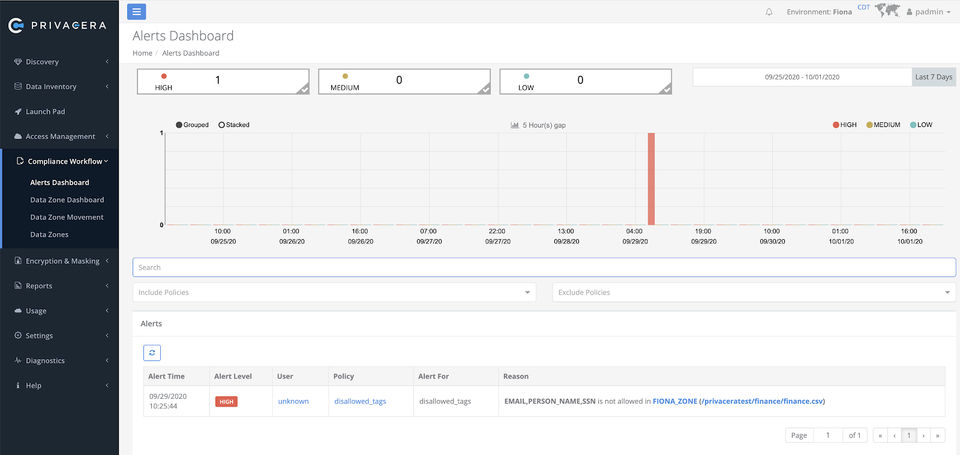960x455 pixels.
Task: Click the Usage cloud icon
Action: click(x=18, y=311)
